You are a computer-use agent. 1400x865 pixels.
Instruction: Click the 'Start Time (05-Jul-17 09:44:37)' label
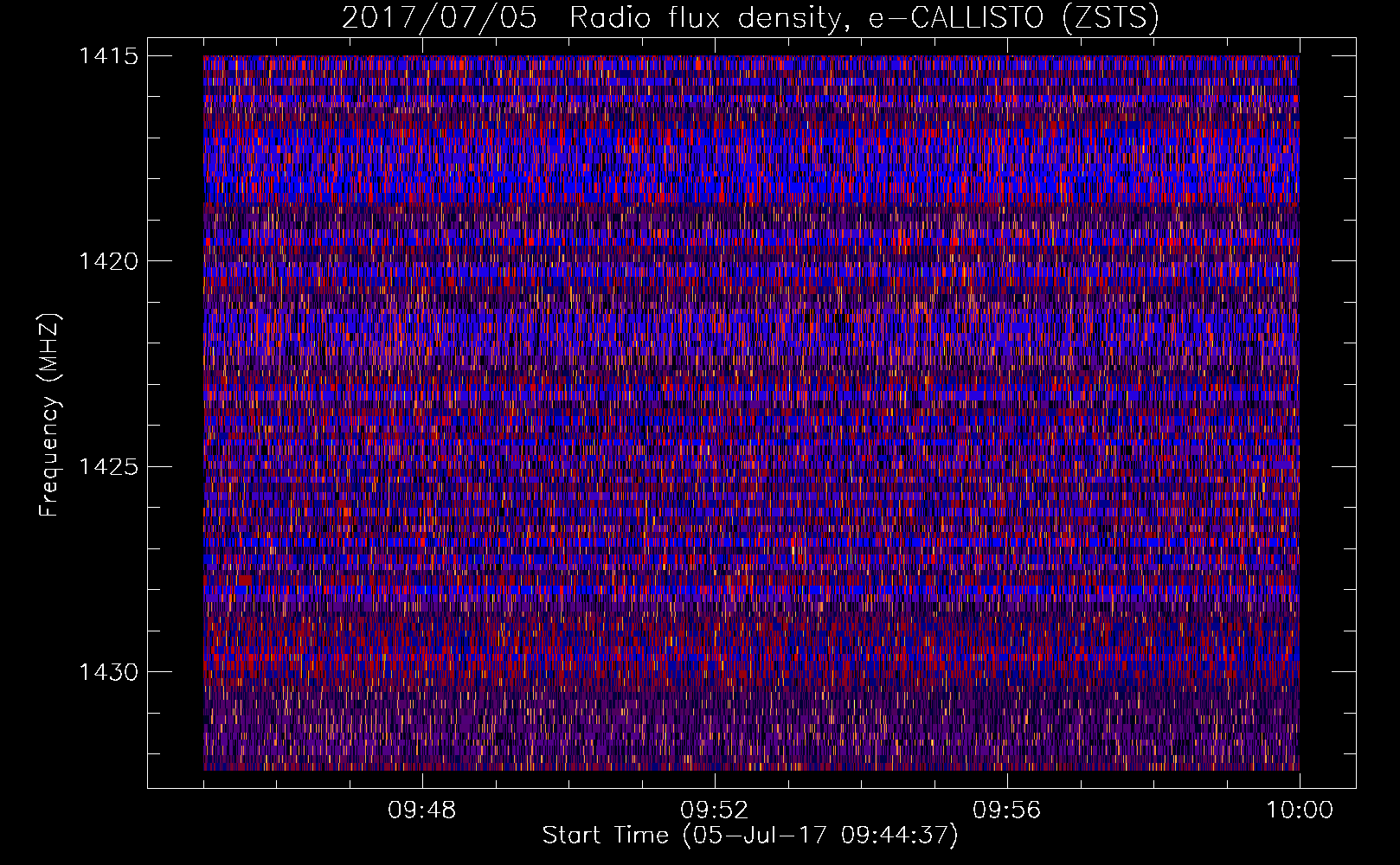tap(750, 836)
